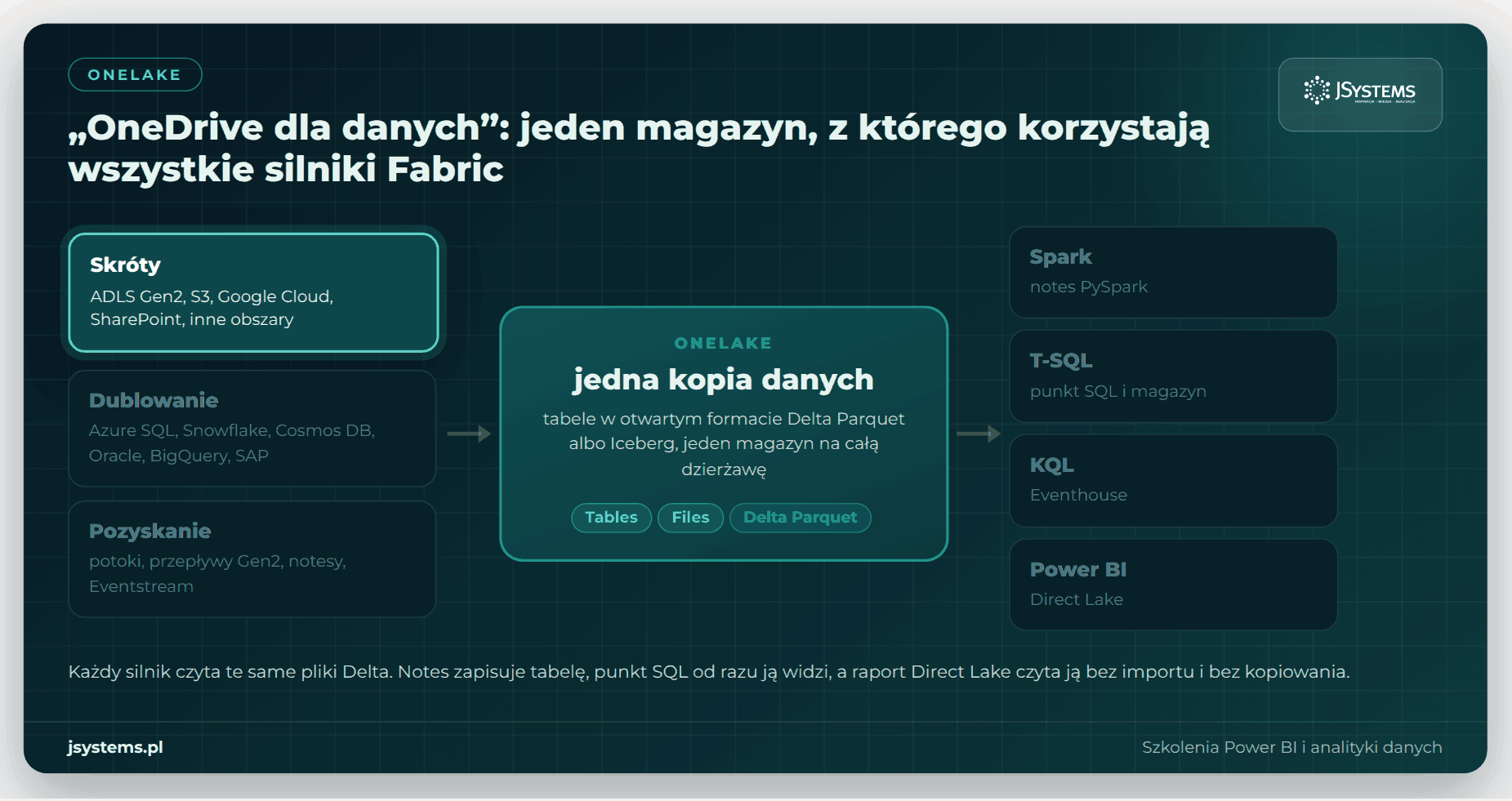Click 'notes PySpark' text

click(x=1089, y=287)
